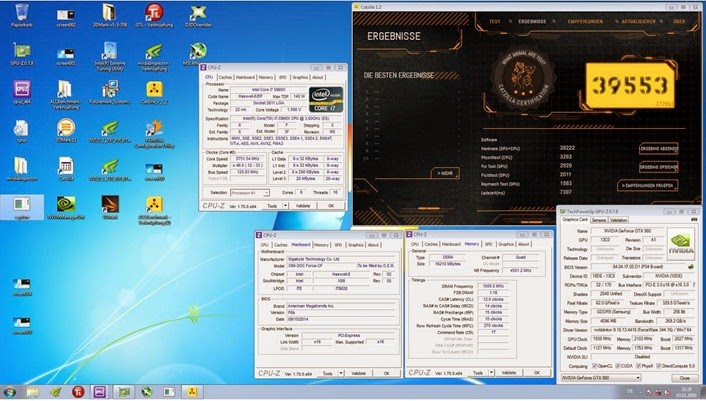Viewport: 706px width, 401px height.
Task: Open the Papierkorb recycle bin icon
Action: (x=20, y=13)
